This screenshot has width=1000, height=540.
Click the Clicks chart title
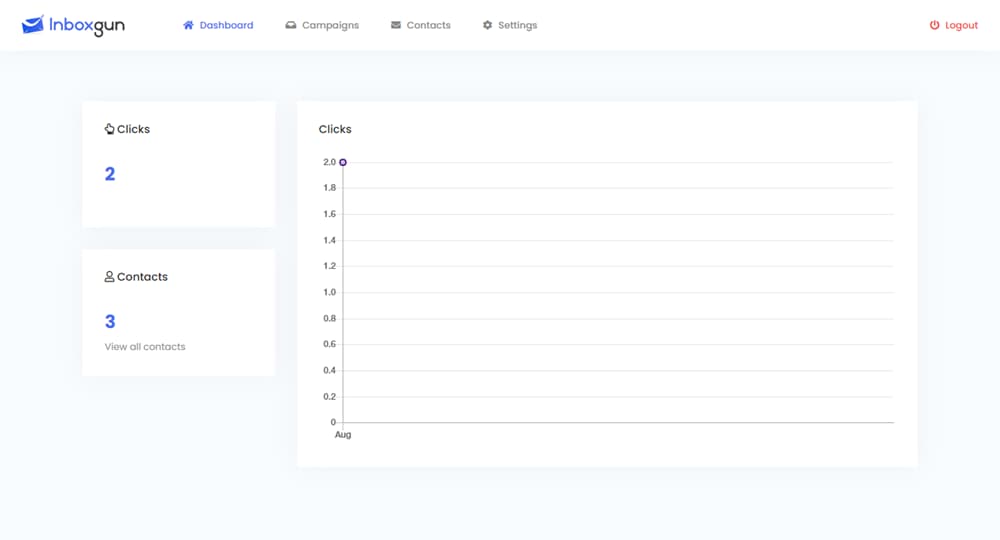point(335,129)
